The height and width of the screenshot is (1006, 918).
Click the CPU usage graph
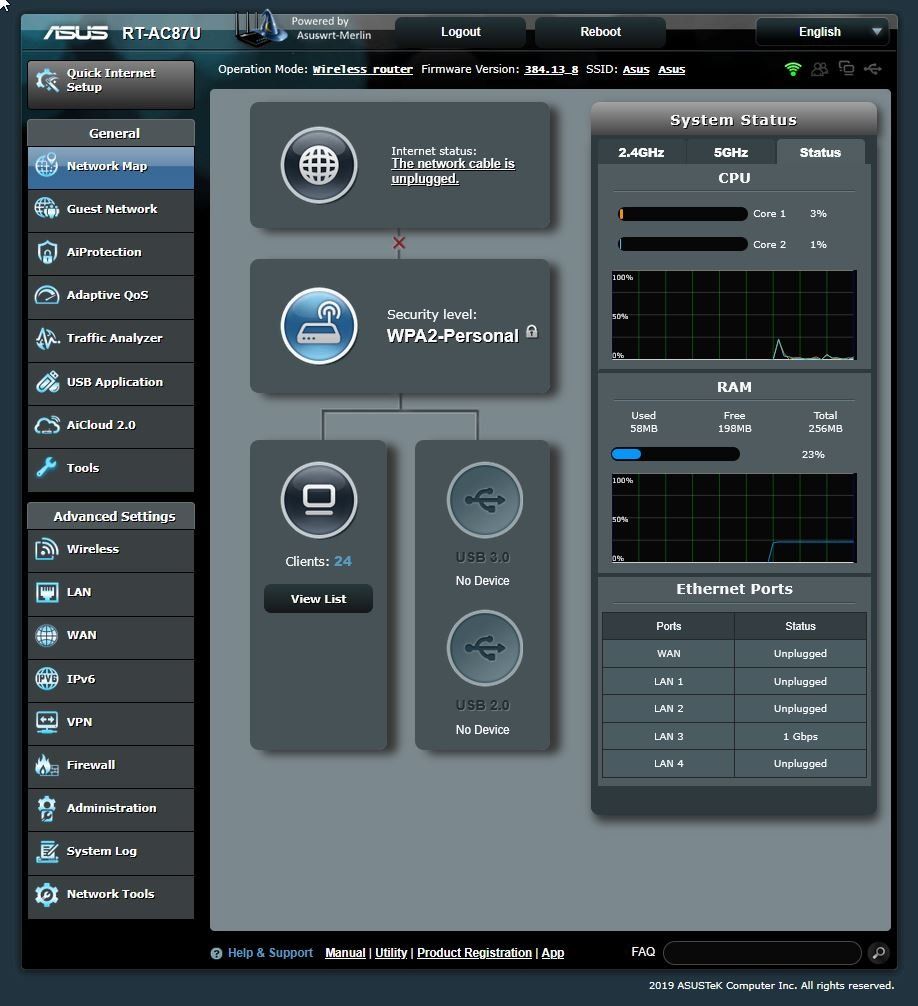tap(734, 315)
